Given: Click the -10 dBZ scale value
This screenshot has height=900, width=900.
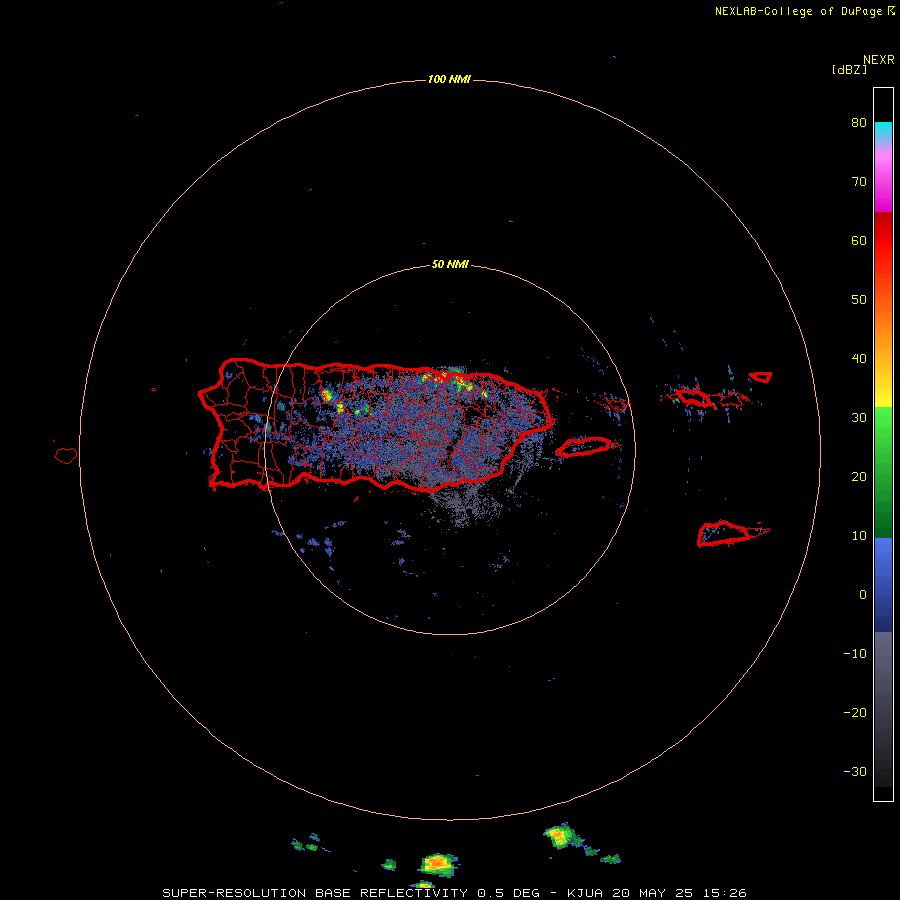Looking at the screenshot, I should 855,654.
